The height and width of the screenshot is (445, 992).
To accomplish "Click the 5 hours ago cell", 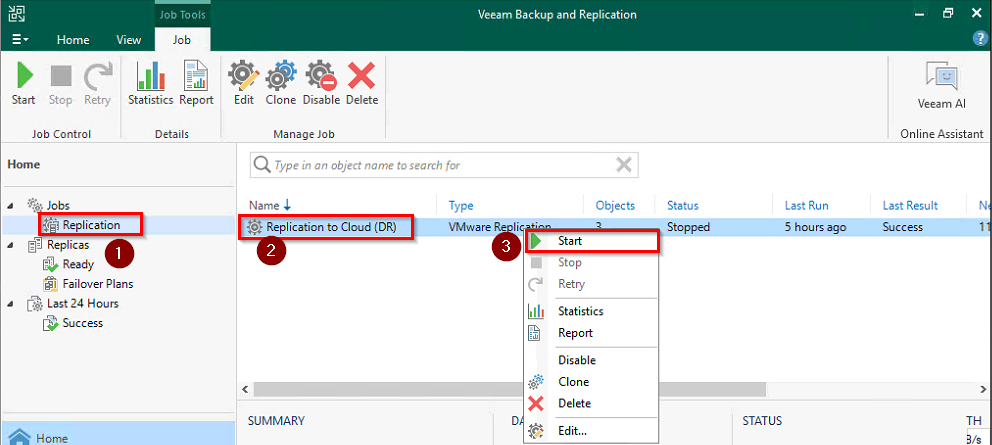I will click(814, 227).
